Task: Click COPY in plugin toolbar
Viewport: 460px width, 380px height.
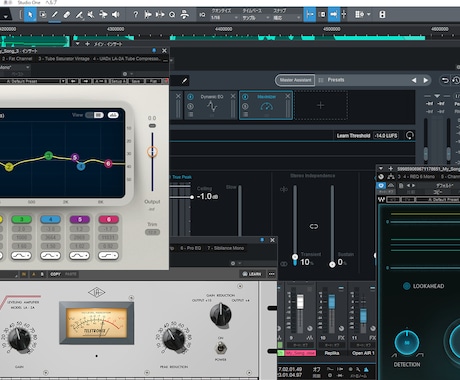Action: 56,274
